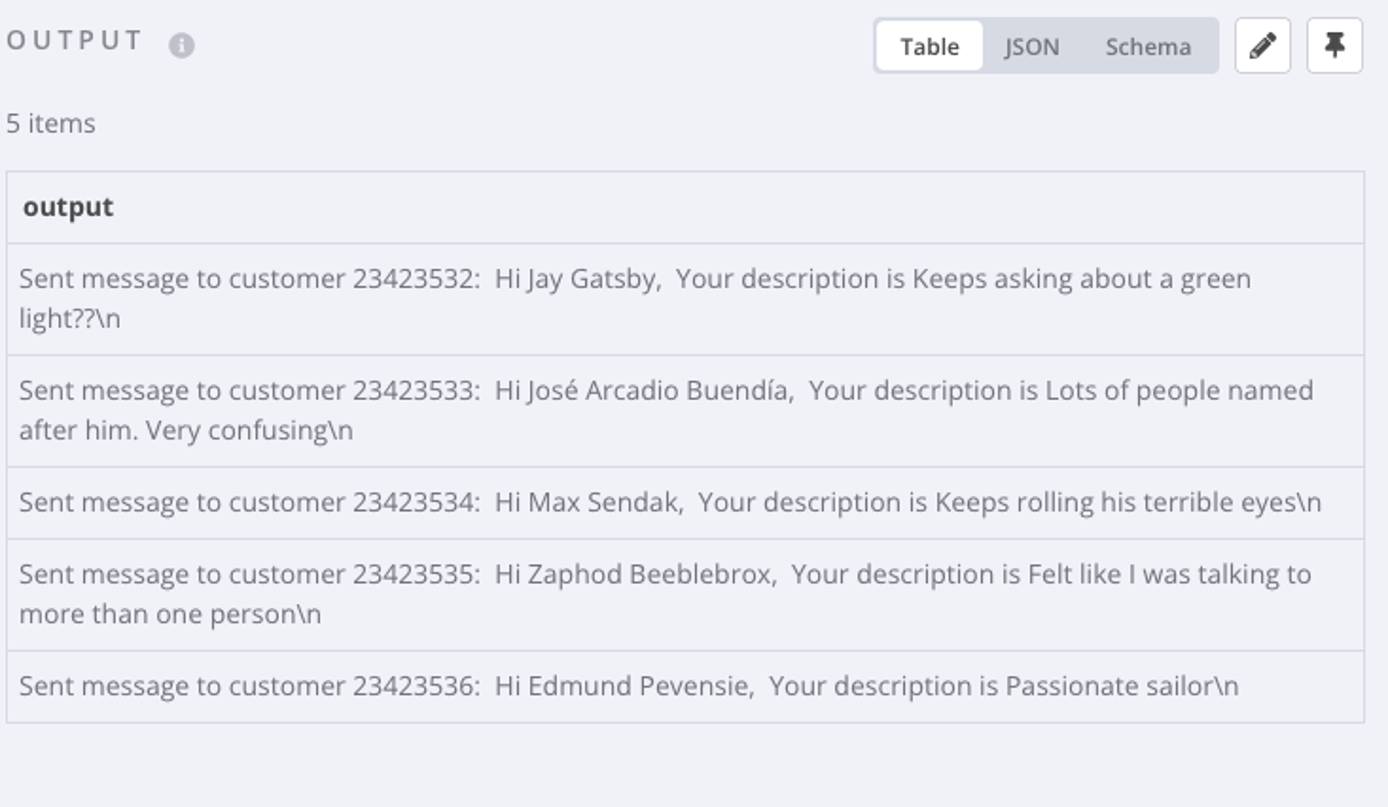Select the Zaphod Beeblebrox message row
This screenshot has width=1388, height=807.
pos(664,590)
